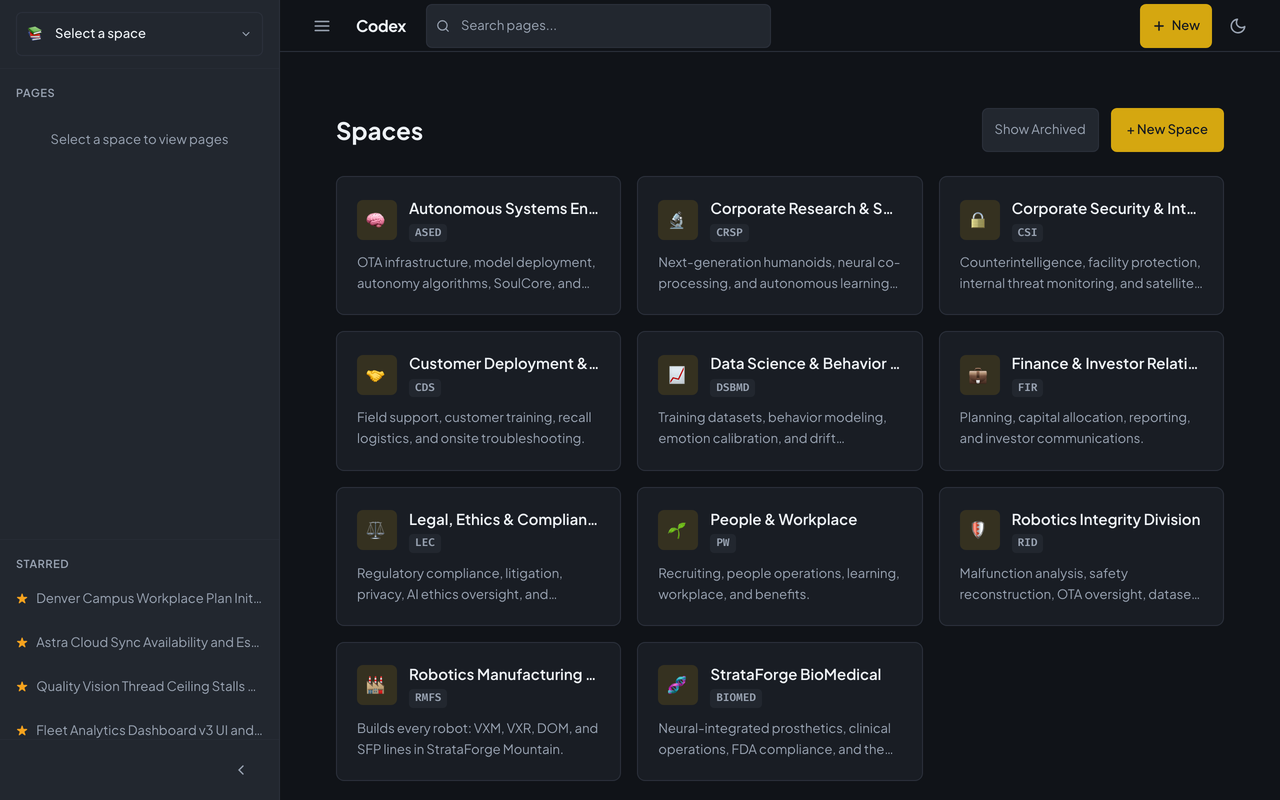1280x800 pixels.
Task: Open the Finance & Investor Relations title
Action: (x=1105, y=364)
